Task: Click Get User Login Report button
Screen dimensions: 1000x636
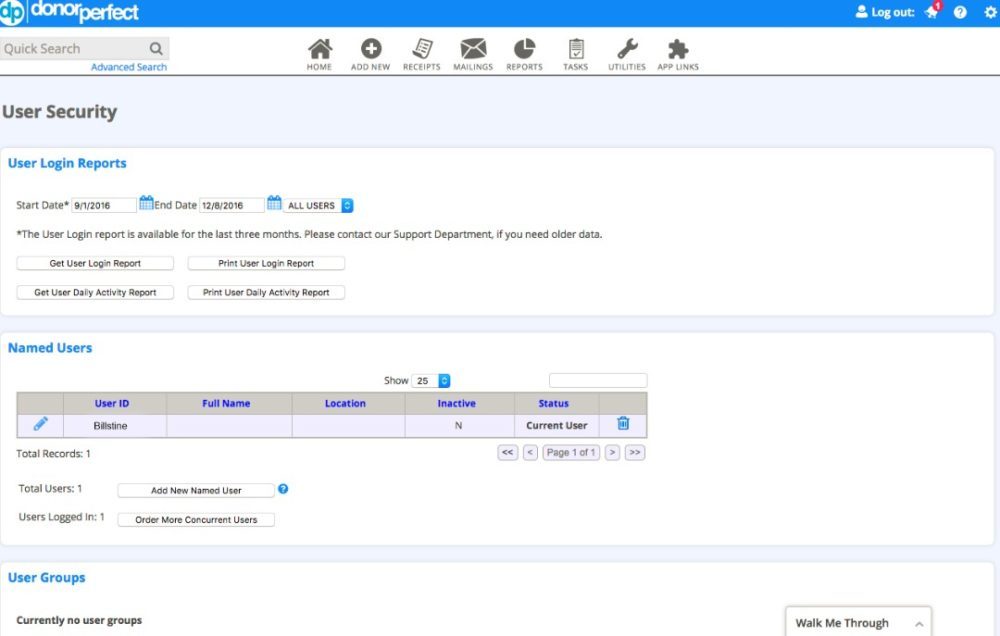Action: (x=95, y=264)
